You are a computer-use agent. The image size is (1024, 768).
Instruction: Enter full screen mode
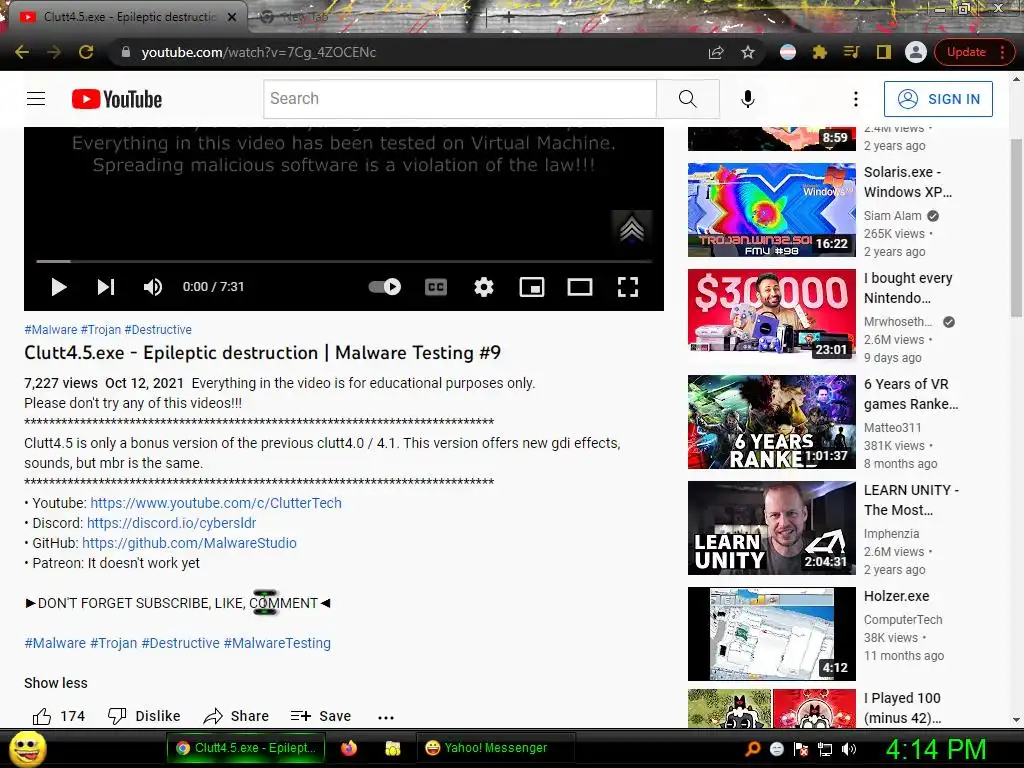(x=628, y=287)
